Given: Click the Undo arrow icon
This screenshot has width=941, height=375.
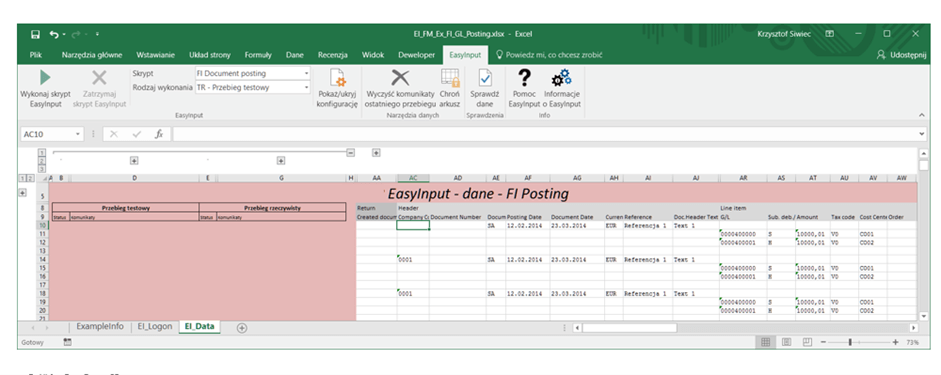Looking at the screenshot, I should pyautogui.click(x=54, y=34).
